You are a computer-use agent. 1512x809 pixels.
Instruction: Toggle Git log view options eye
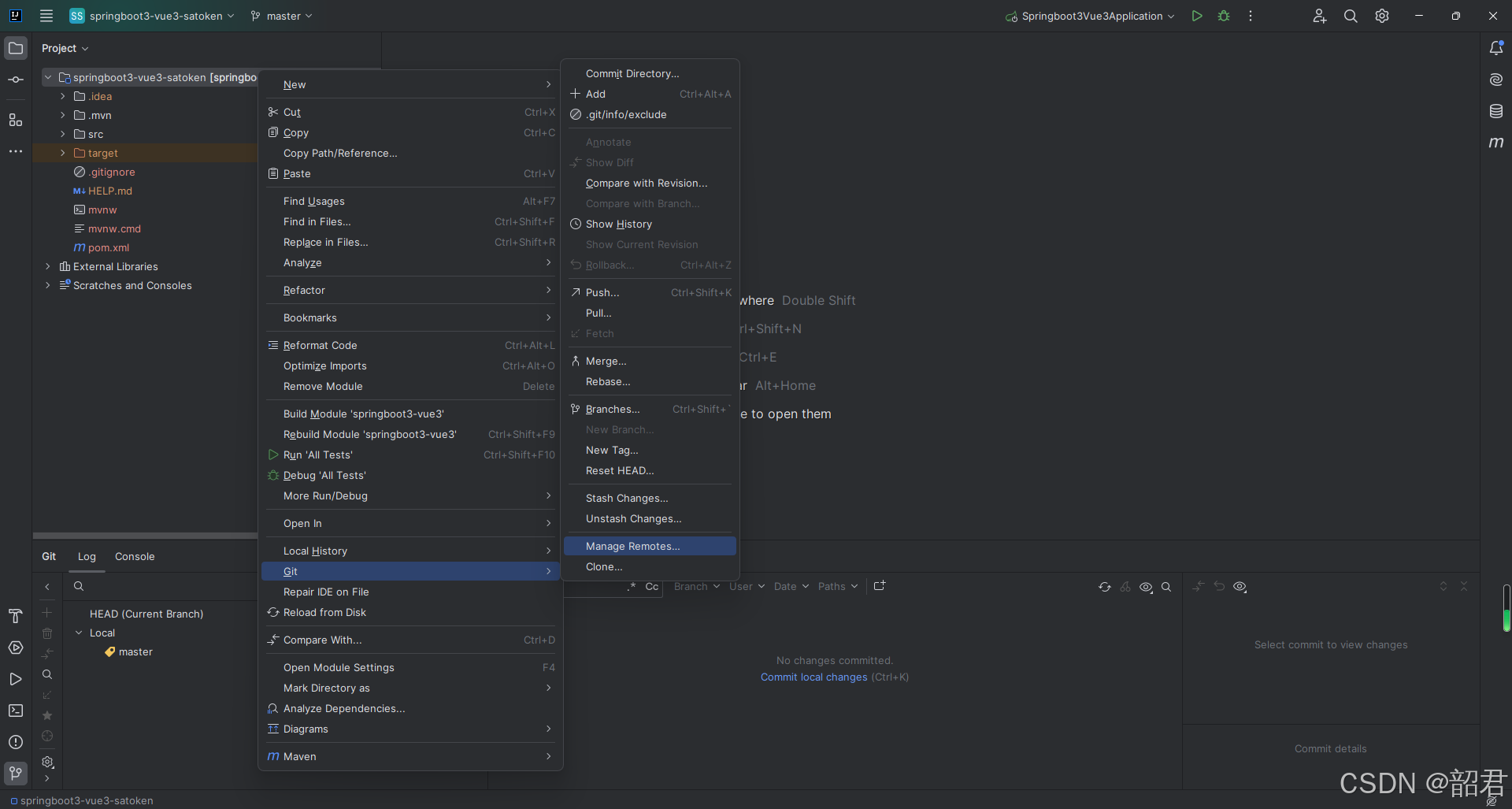point(1146,587)
